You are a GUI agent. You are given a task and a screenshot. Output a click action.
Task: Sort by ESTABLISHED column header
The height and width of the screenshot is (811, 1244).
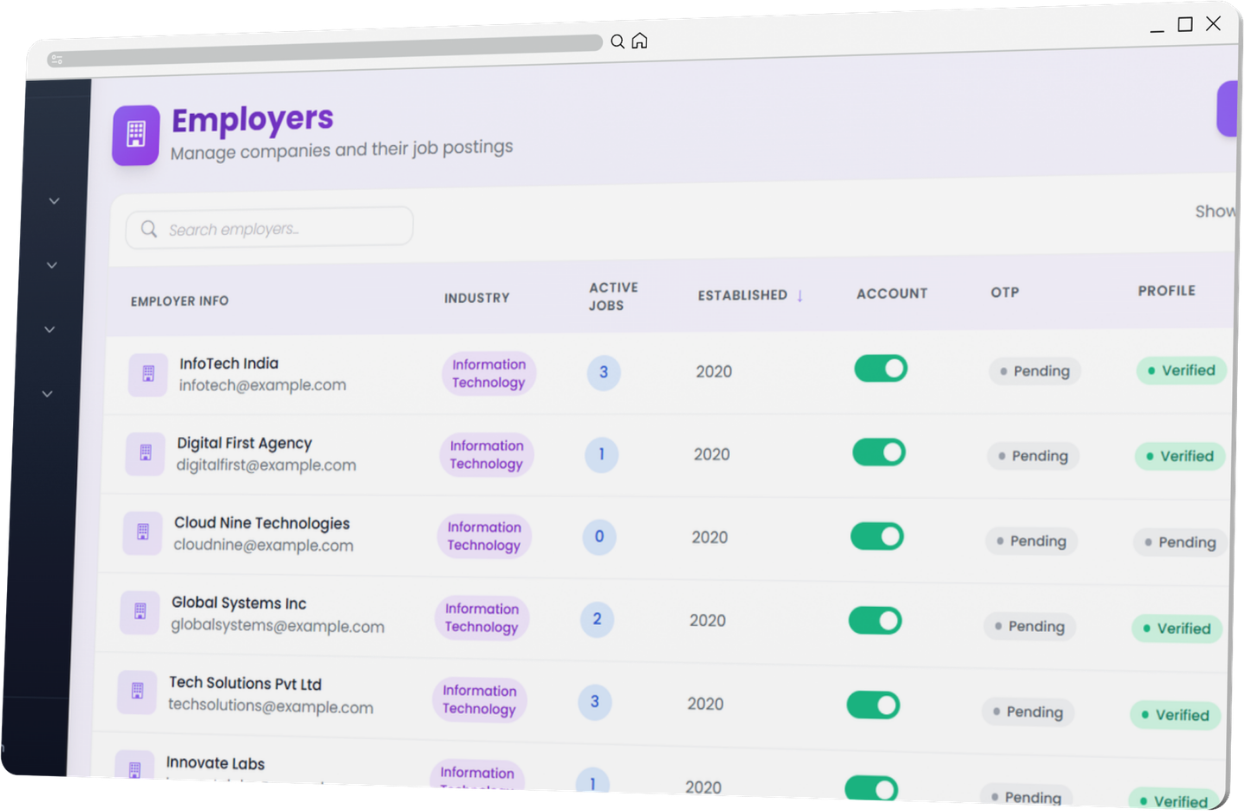(742, 295)
